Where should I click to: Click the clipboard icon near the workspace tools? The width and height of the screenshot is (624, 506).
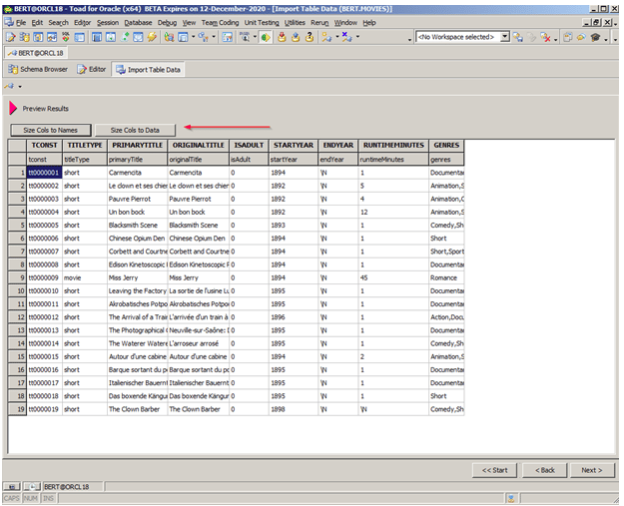coord(568,37)
